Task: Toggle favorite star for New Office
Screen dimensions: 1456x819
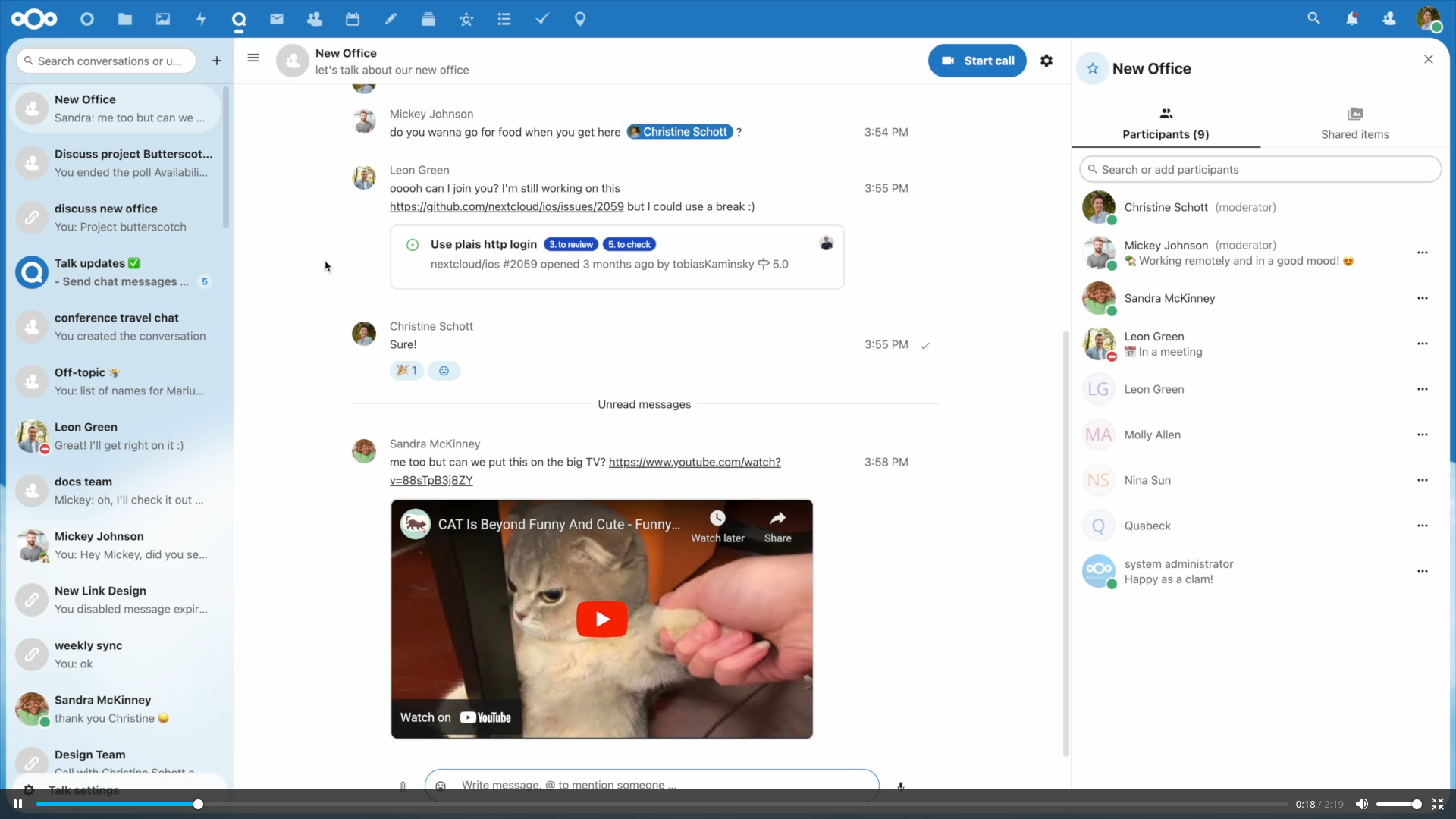Action: [x=1093, y=69]
